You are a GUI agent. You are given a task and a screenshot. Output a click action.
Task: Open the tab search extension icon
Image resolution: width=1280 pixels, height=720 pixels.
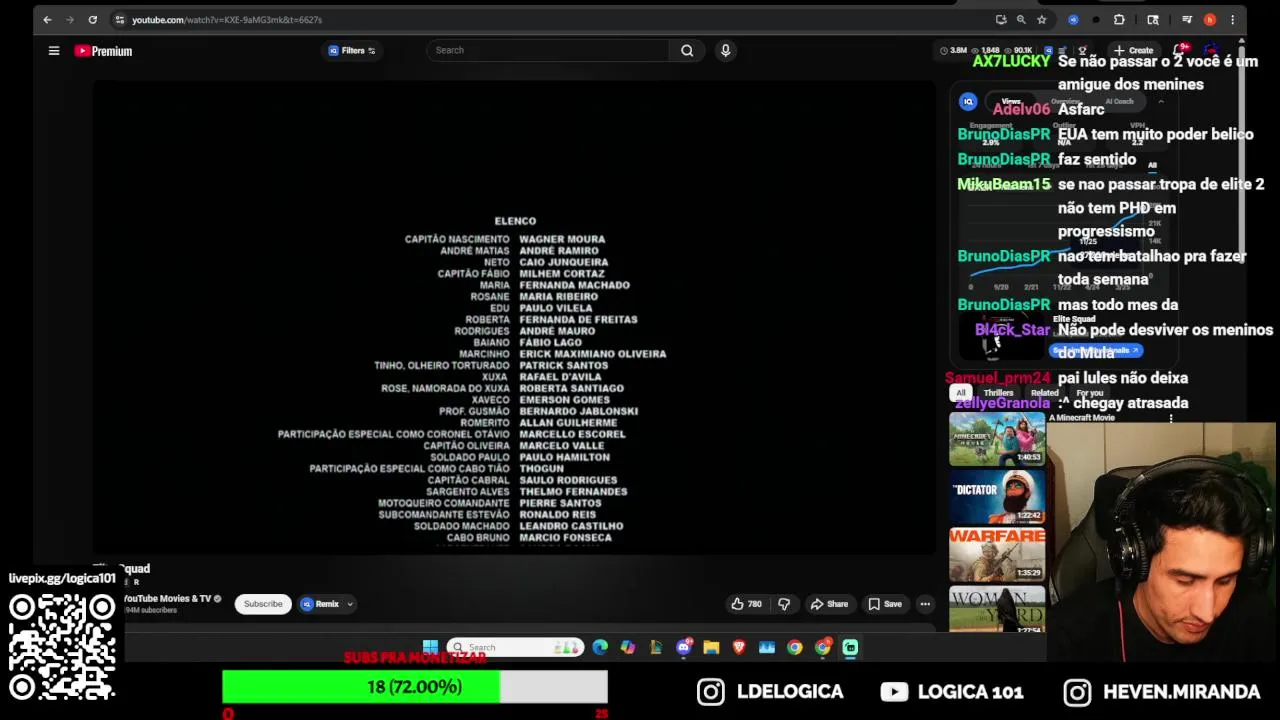pyautogui.click(x=1153, y=19)
